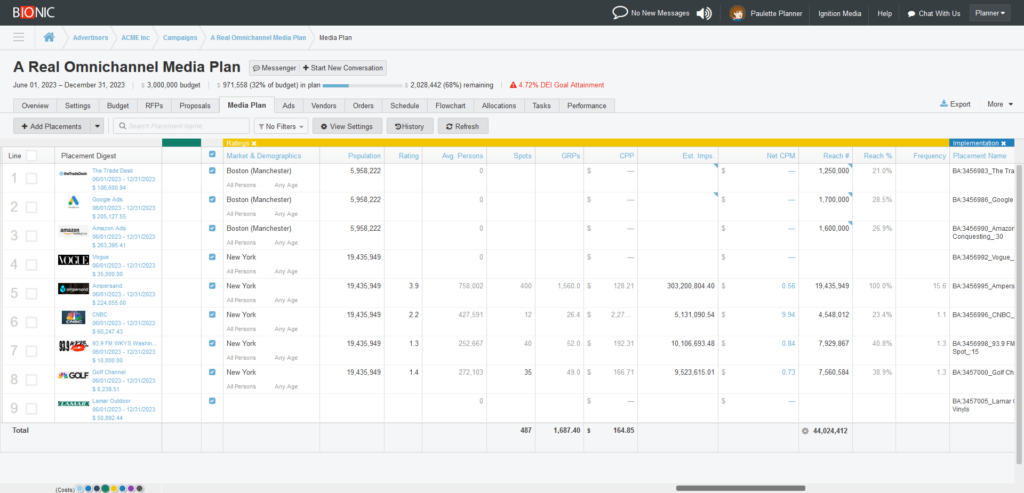Expand the Add Placements arrow dropdown
This screenshot has height=493, width=1024.
(x=97, y=126)
